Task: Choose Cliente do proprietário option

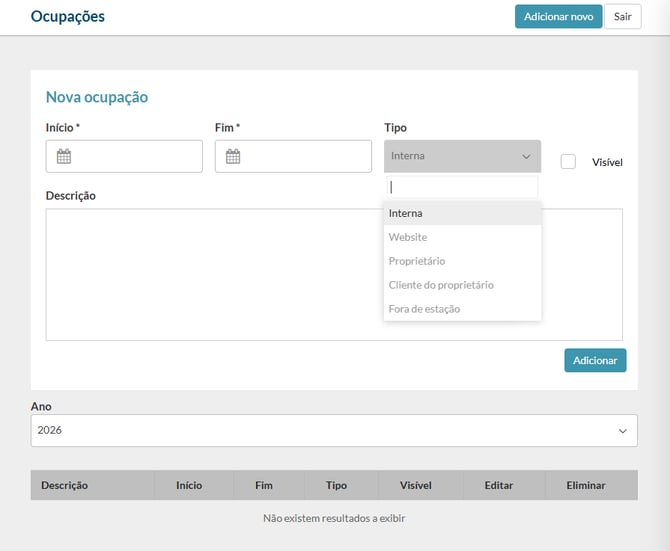Action: click(x=462, y=285)
